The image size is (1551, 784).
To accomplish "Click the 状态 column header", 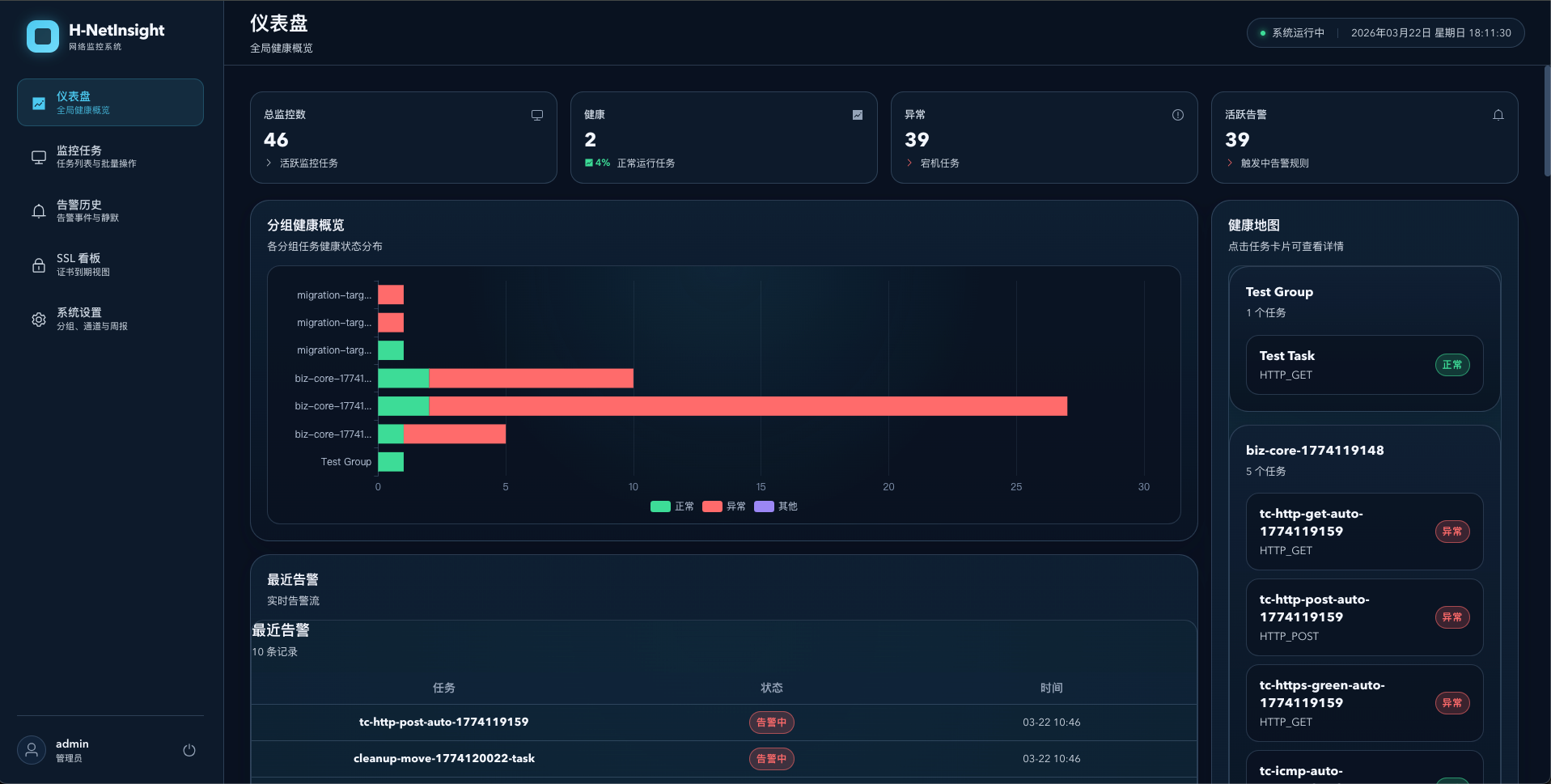I will (x=771, y=688).
